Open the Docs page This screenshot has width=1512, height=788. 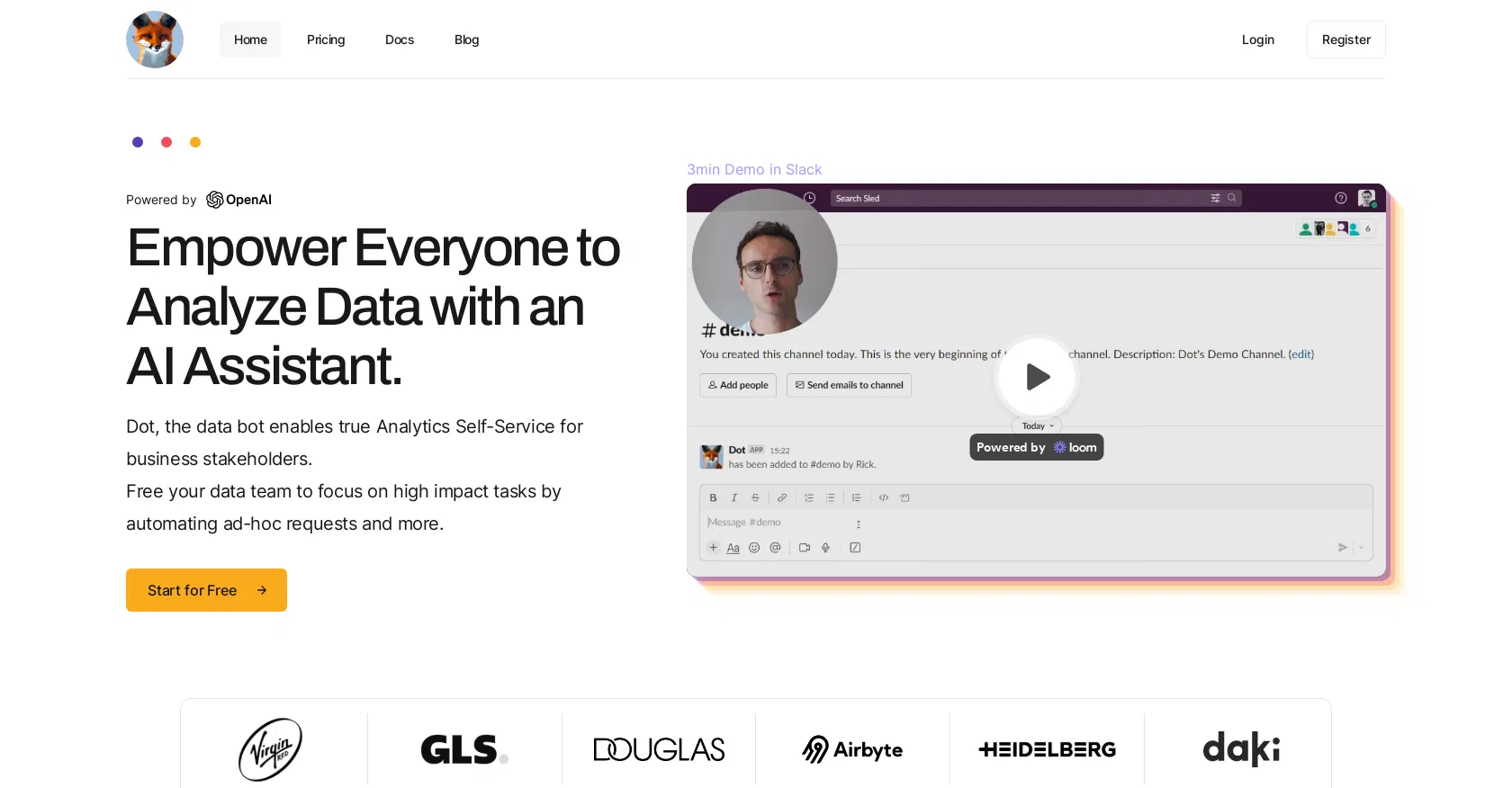click(x=400, y=40)
